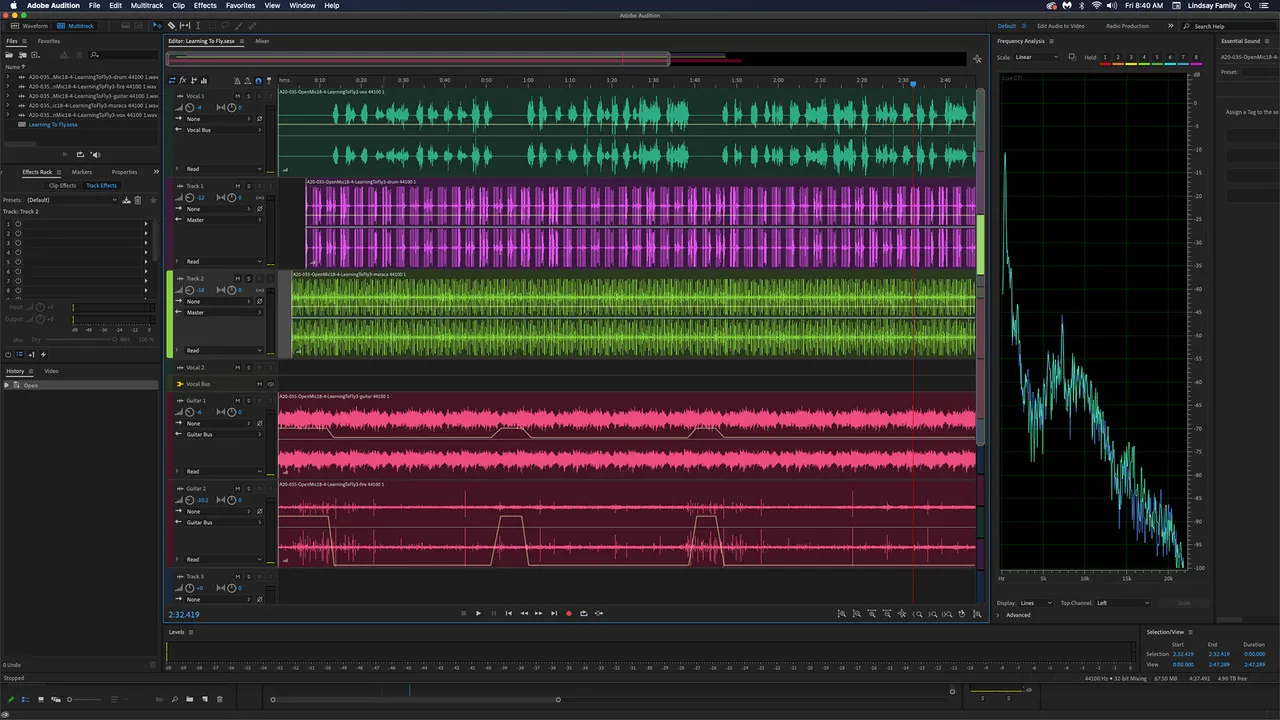Screen dimensions: 1280x720
Task: Open the Favorites menu in menu bar
Action: point(240,5)
